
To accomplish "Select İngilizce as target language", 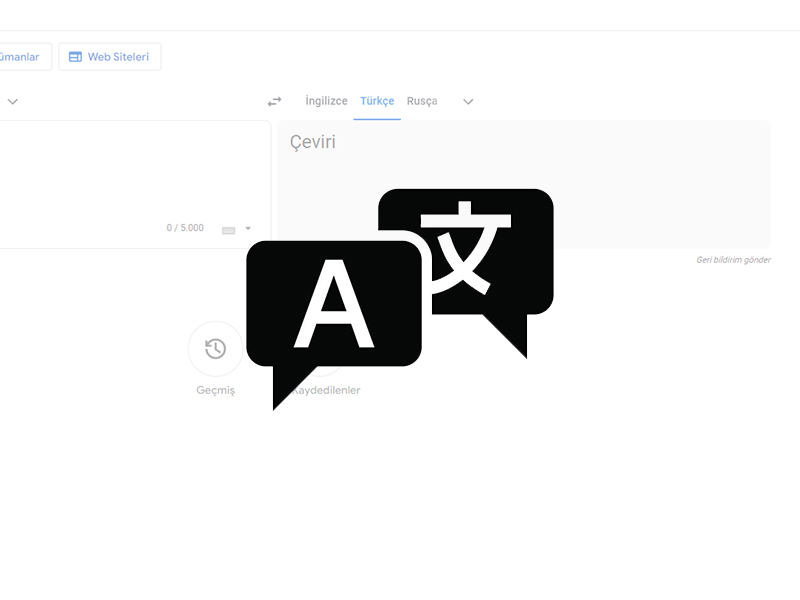I will tap(327, 101).
